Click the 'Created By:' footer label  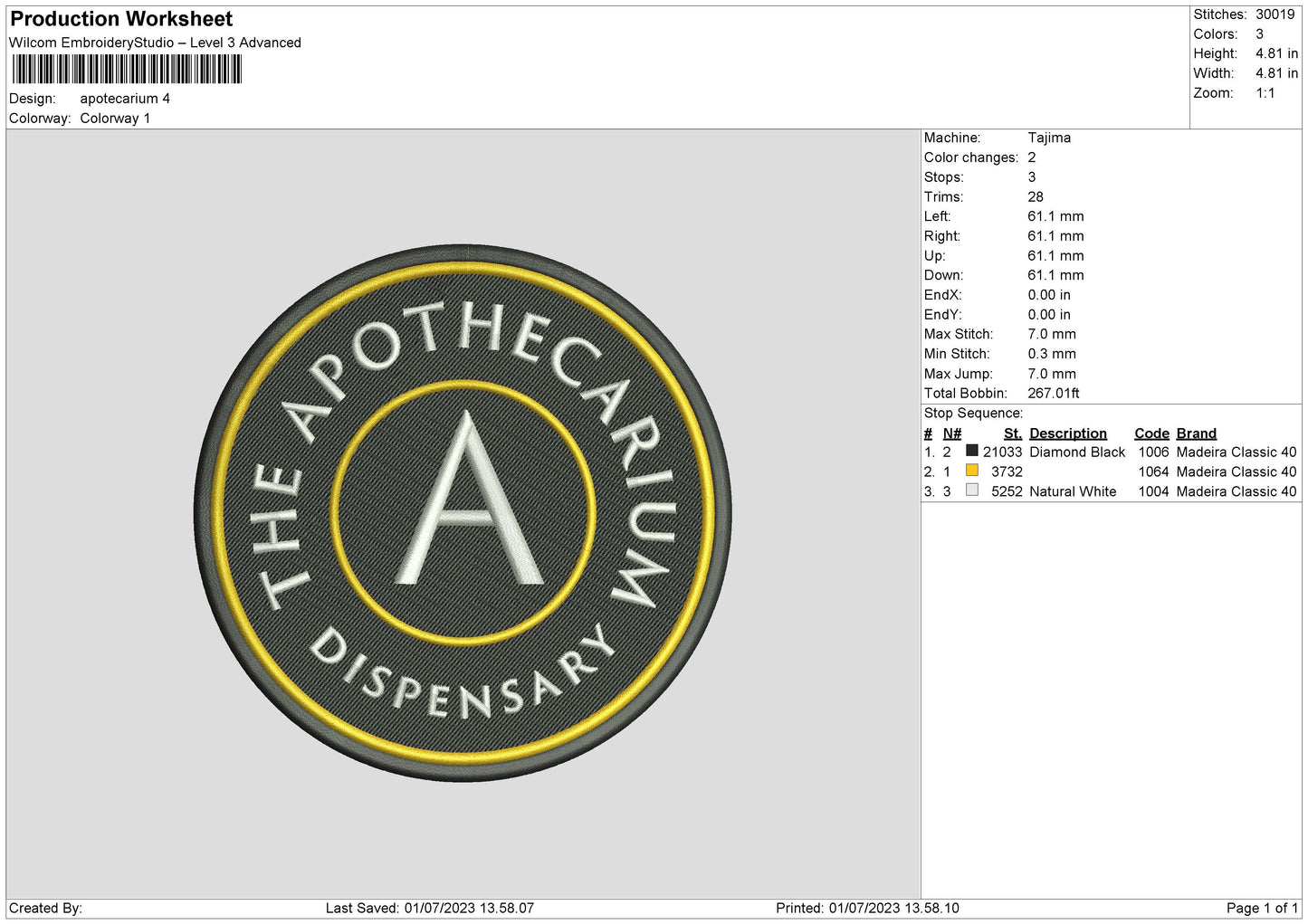45,909
